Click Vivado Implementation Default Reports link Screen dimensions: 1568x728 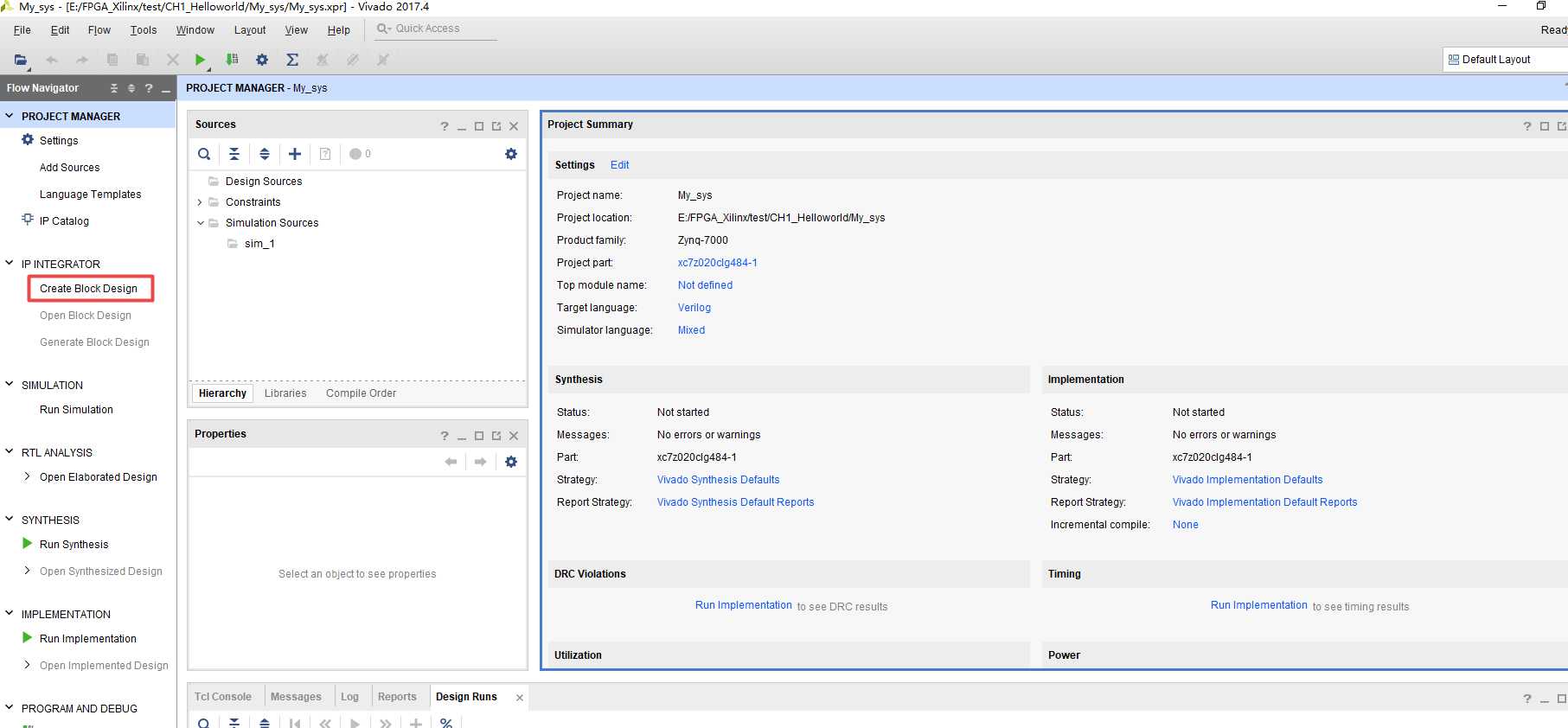tap(1264, 502)
